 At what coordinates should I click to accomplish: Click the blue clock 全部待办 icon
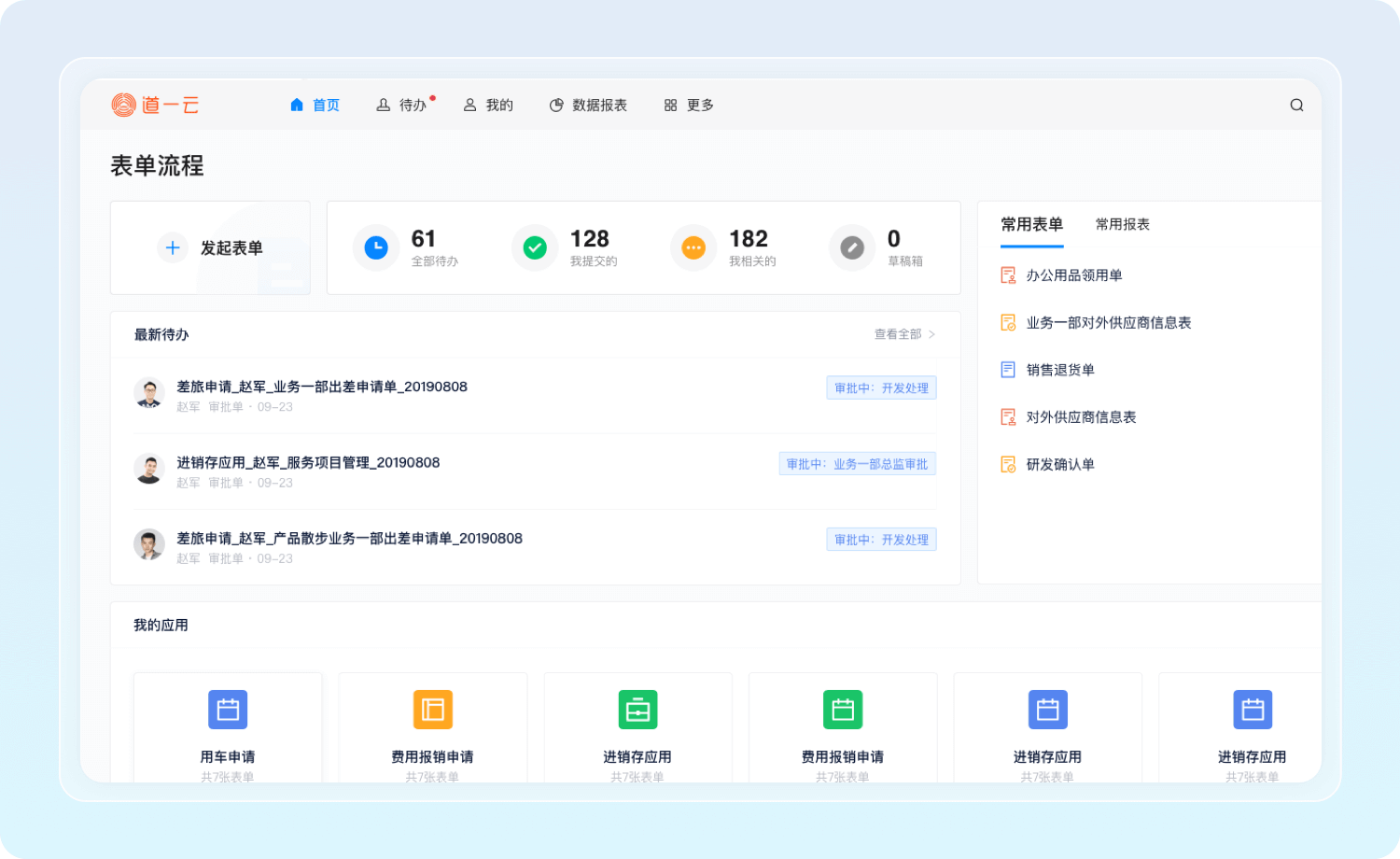pos(376,247)
